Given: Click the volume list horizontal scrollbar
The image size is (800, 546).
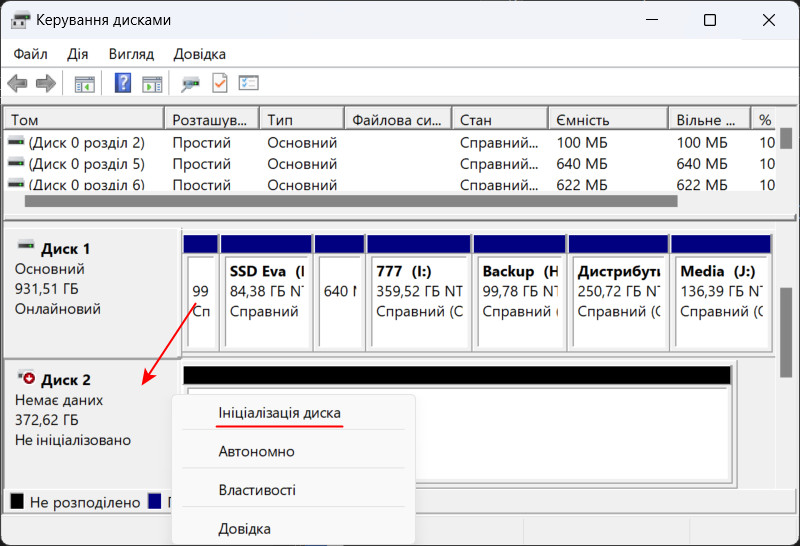Looking at the screenshot, I should [x=351, y=201].
